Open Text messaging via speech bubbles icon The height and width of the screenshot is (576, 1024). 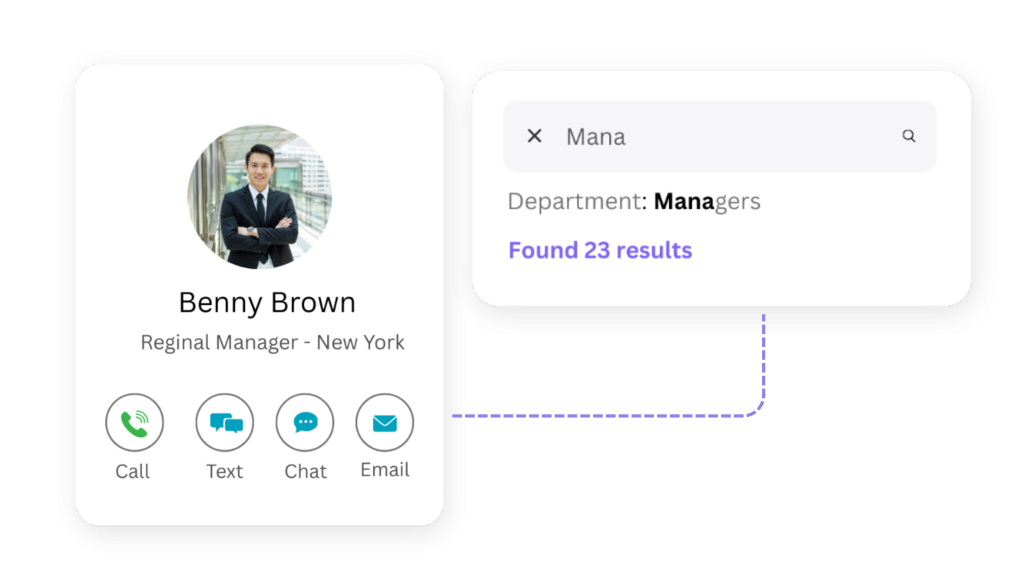[x=225, y=423]
